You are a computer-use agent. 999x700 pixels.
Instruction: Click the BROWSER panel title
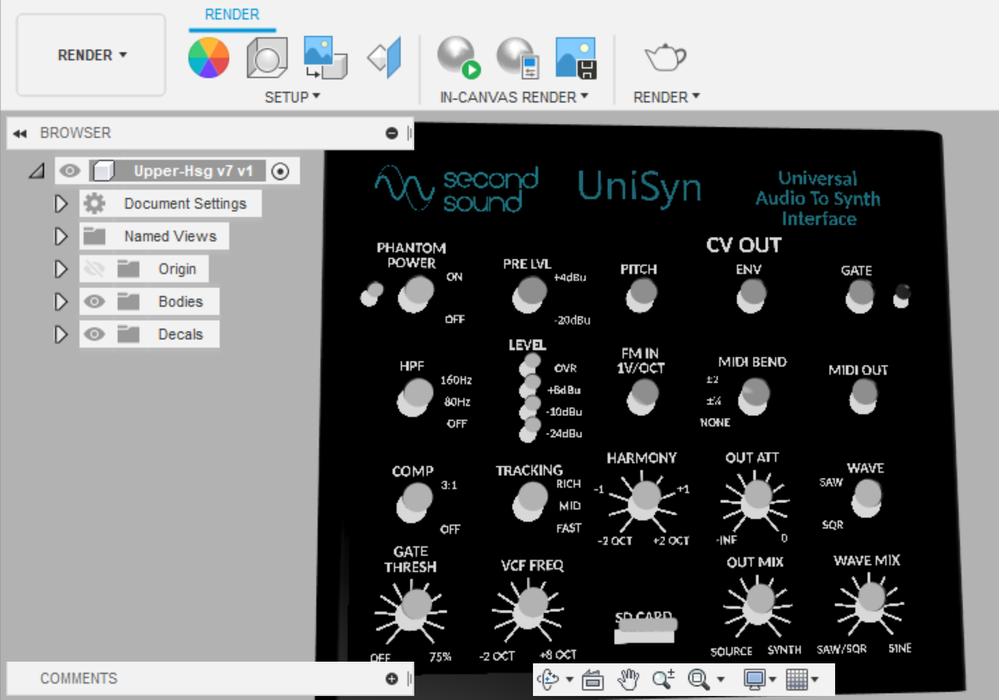(x=75, y=133)
